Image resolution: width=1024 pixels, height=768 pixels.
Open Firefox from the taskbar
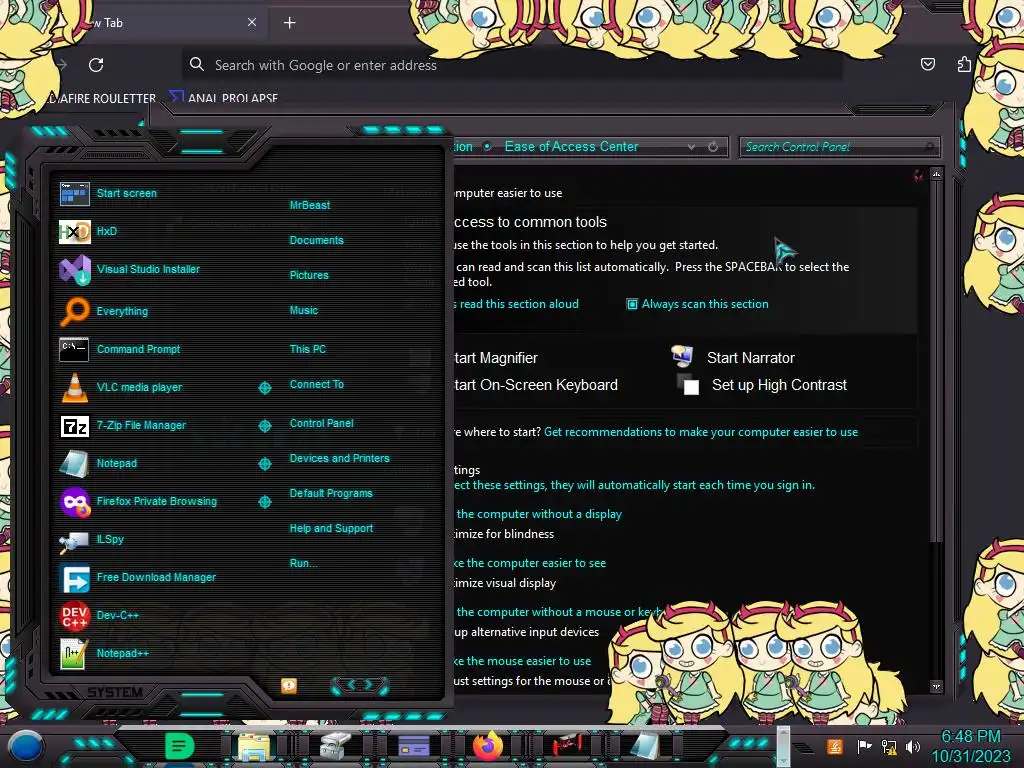[488, 746]
